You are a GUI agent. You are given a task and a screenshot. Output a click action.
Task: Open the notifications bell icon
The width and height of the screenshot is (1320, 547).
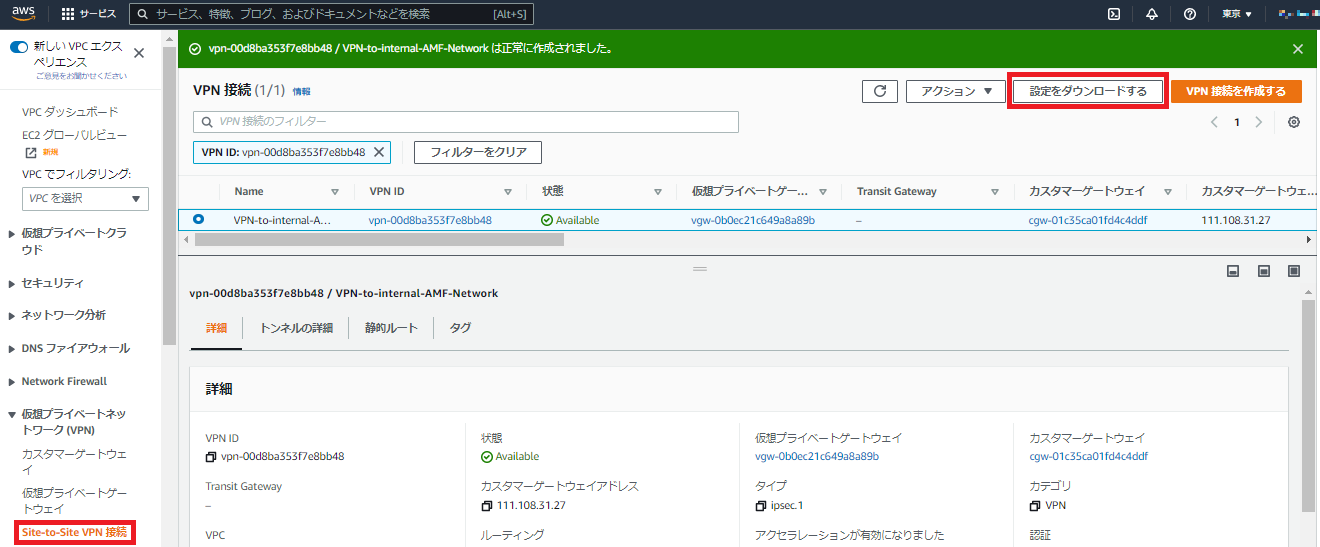(x=1151, y=14)
